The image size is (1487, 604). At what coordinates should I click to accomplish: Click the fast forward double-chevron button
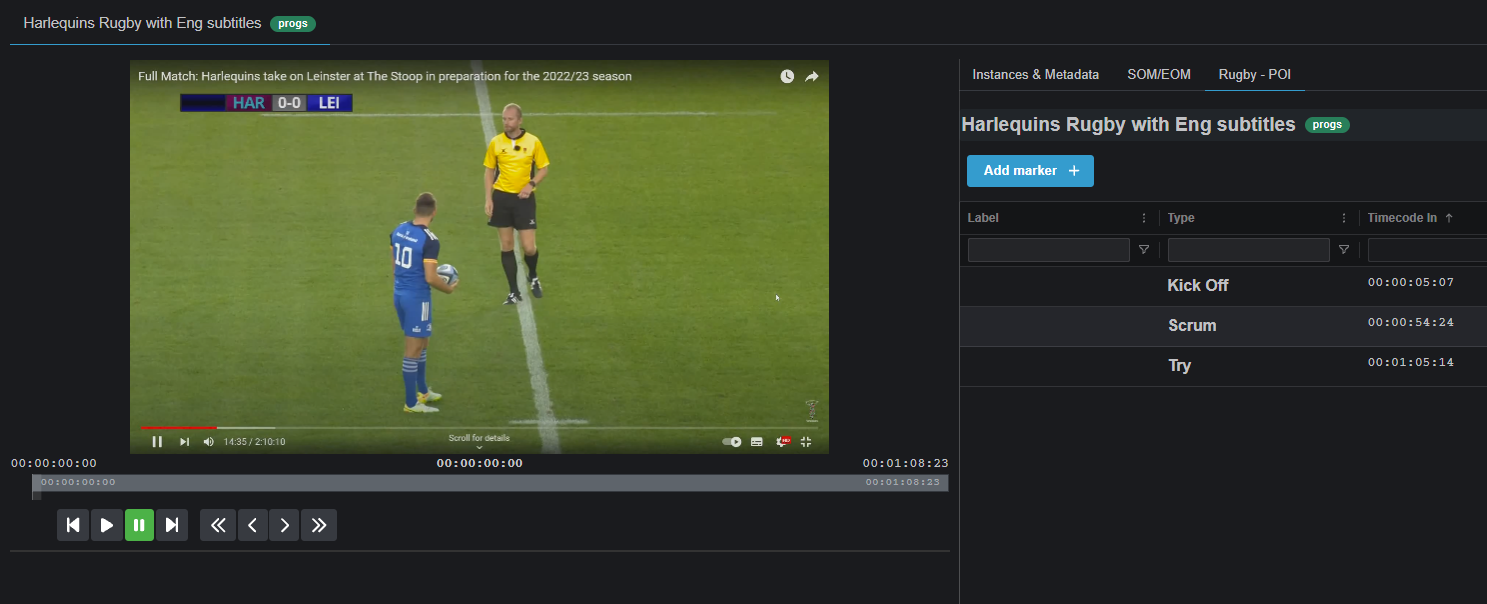click(319, 525)
